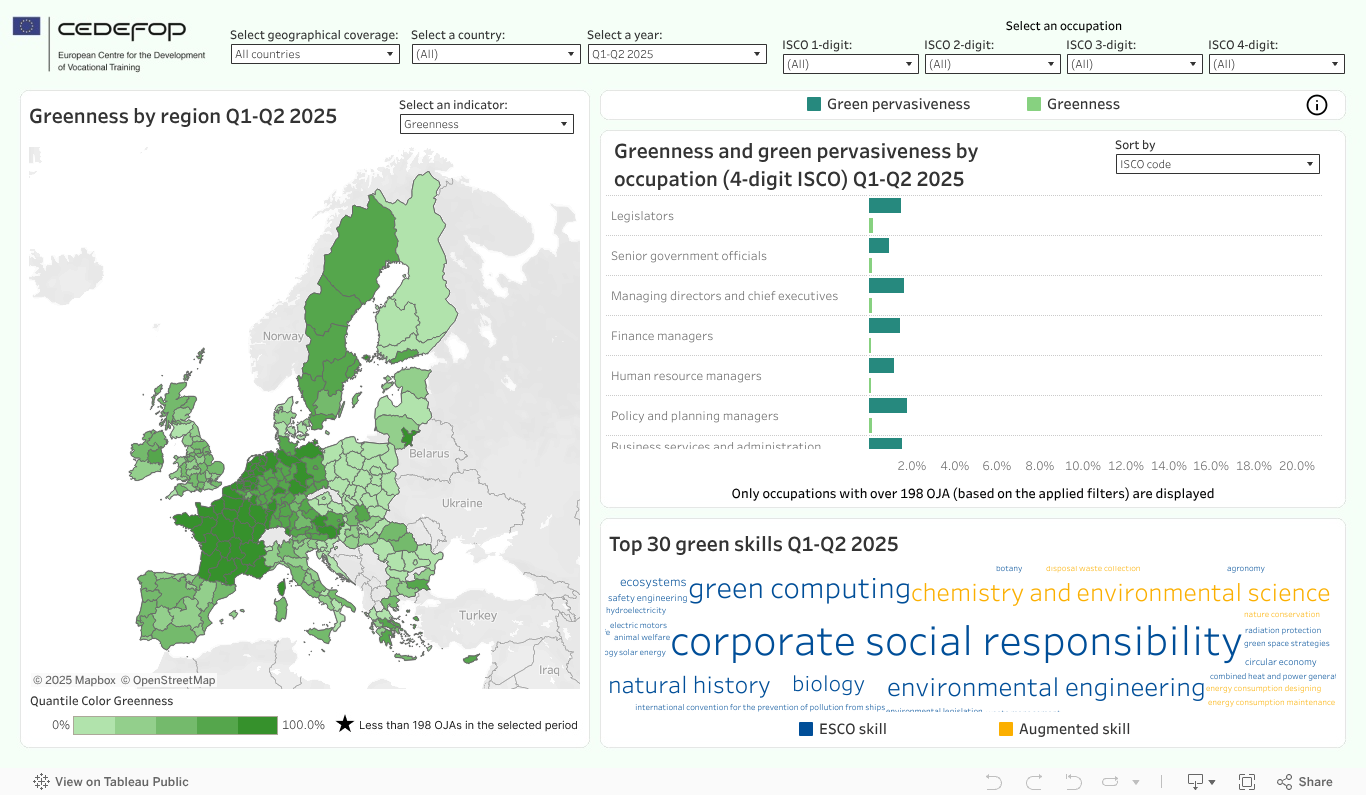Click "corporate social responsibility" in the word cloud

coord(955,642)
